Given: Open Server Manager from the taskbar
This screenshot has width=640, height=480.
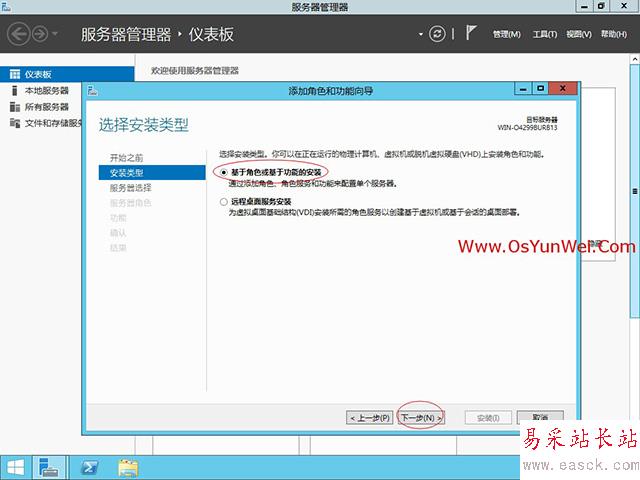Looking at the screenshot, I should tap(49, 468).
